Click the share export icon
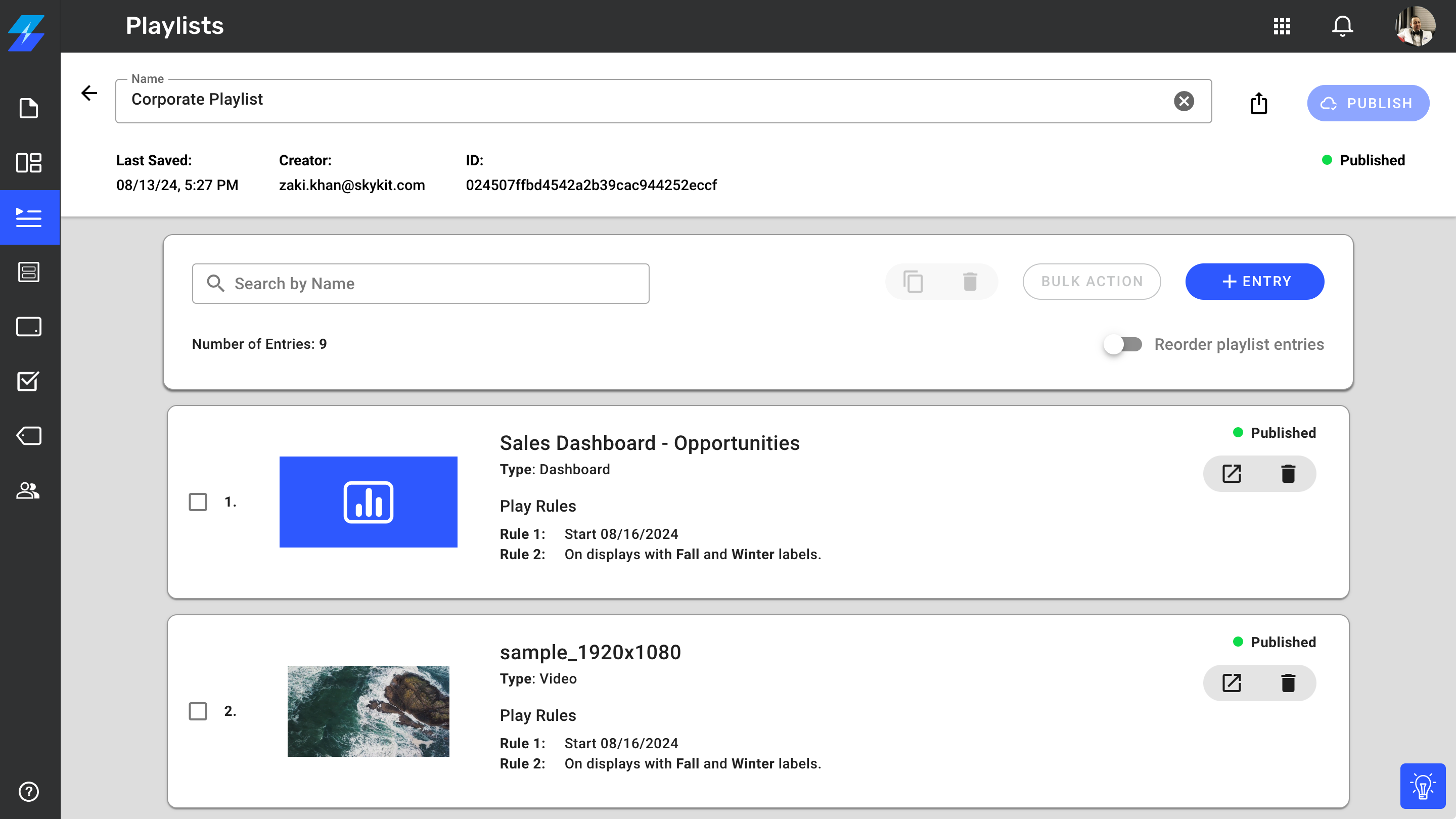Viewport: 1456px width, 819px height. coord(1259,103)
